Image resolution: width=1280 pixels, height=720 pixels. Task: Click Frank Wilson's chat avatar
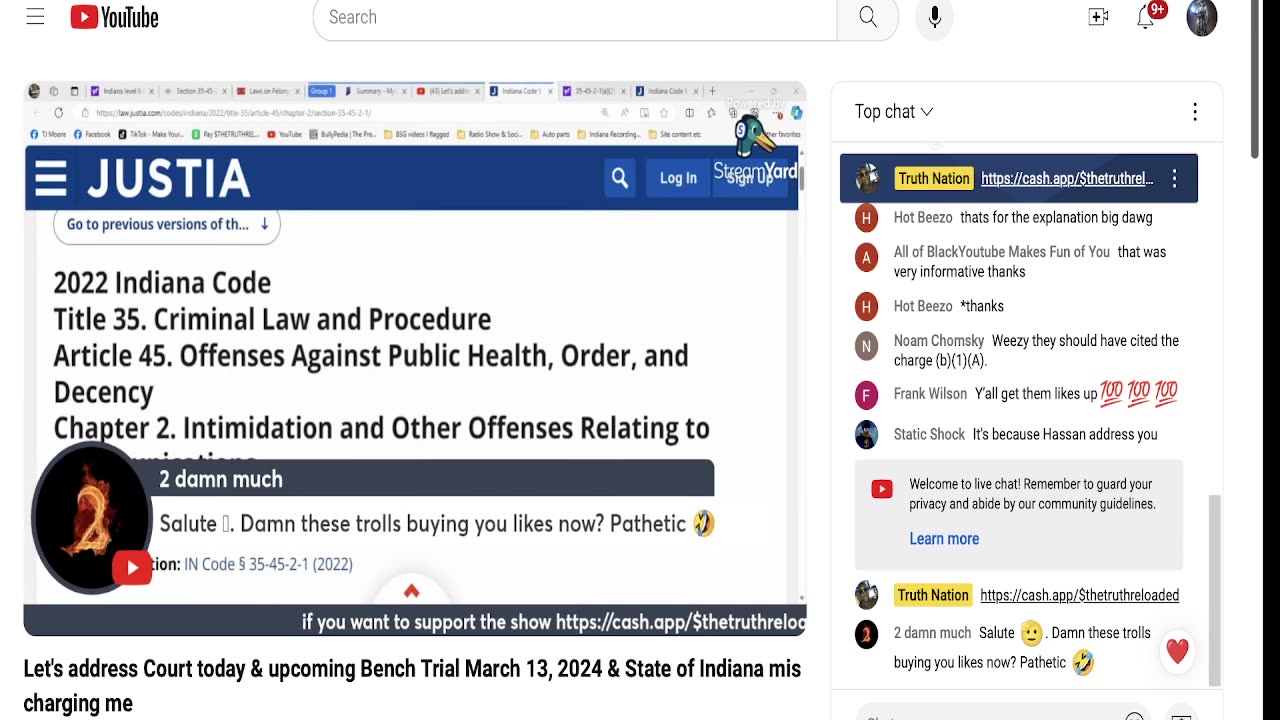click(867, 394)
